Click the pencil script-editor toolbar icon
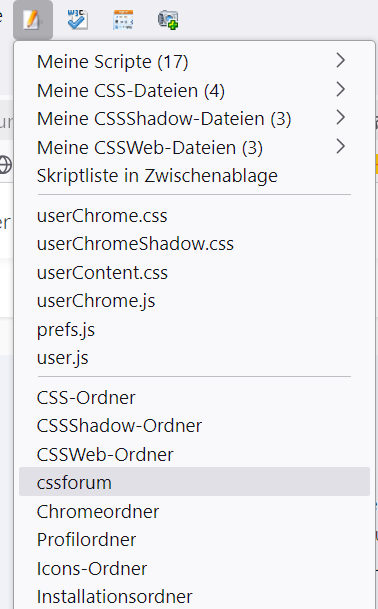This screenshot has width=378, height=609. (x=32, y=19)
